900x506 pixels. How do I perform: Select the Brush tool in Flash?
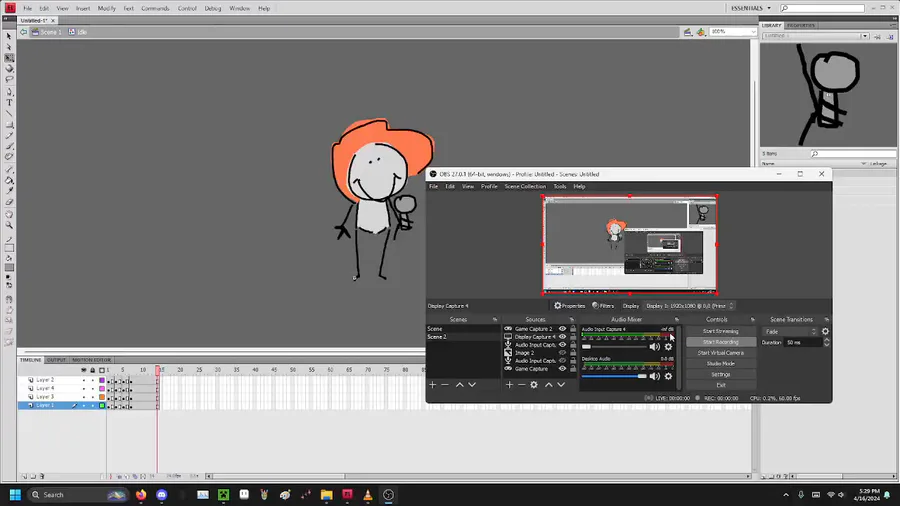tap(9, 146)
